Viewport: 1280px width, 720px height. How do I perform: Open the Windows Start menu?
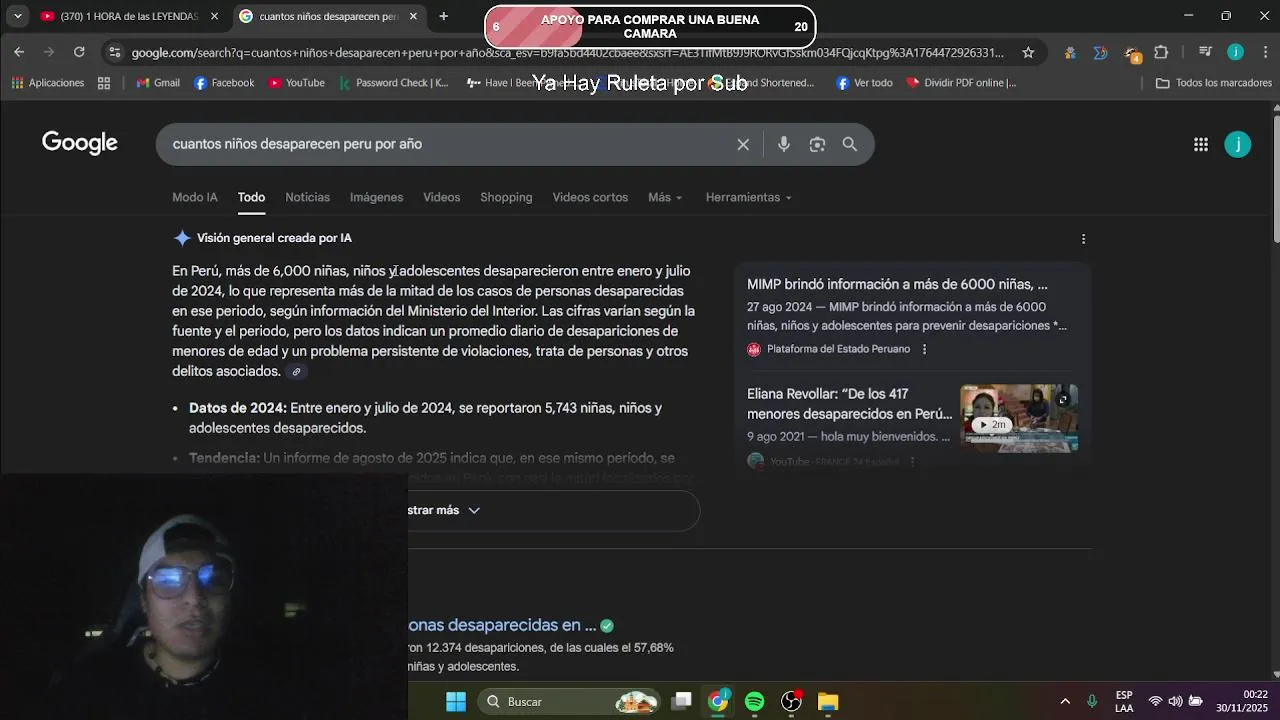[456, 702]
